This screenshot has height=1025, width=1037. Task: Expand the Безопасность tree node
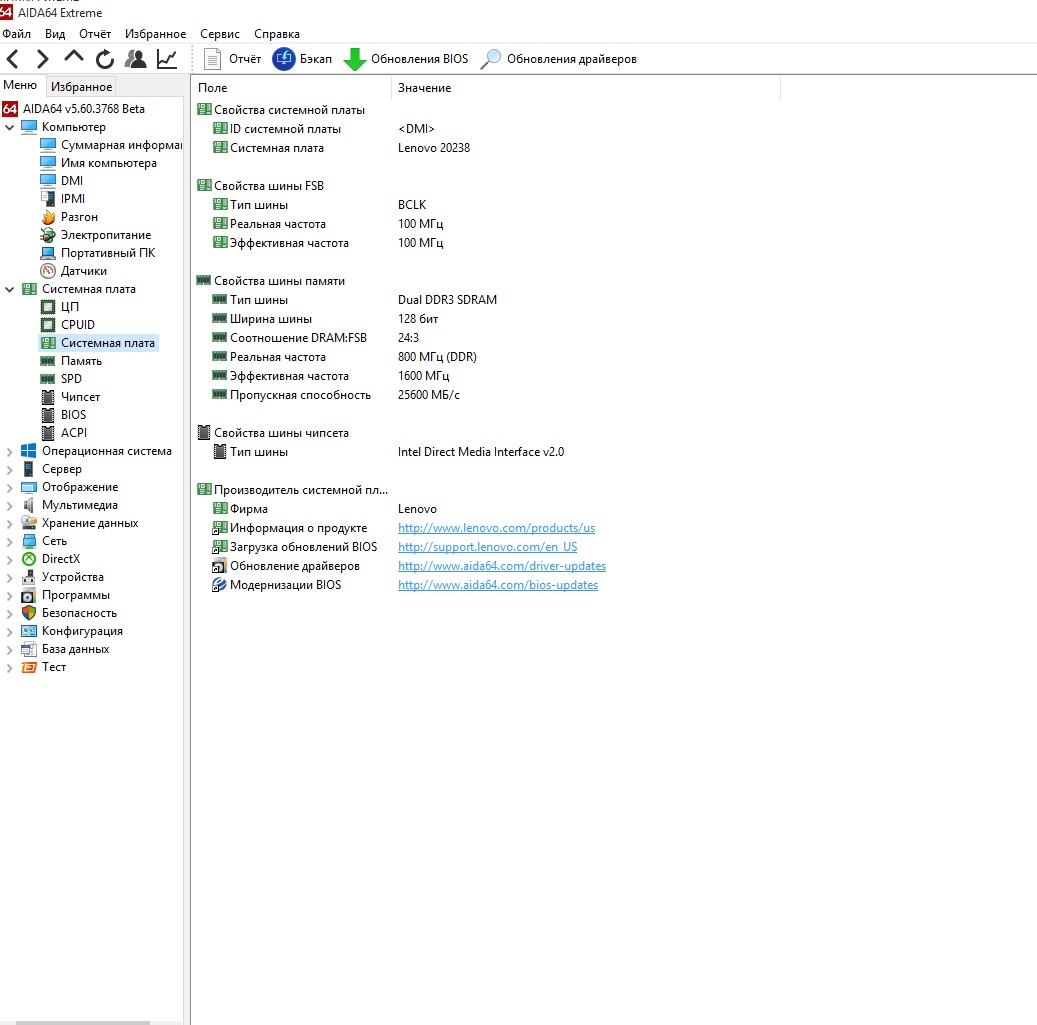(x=9, y=614)
